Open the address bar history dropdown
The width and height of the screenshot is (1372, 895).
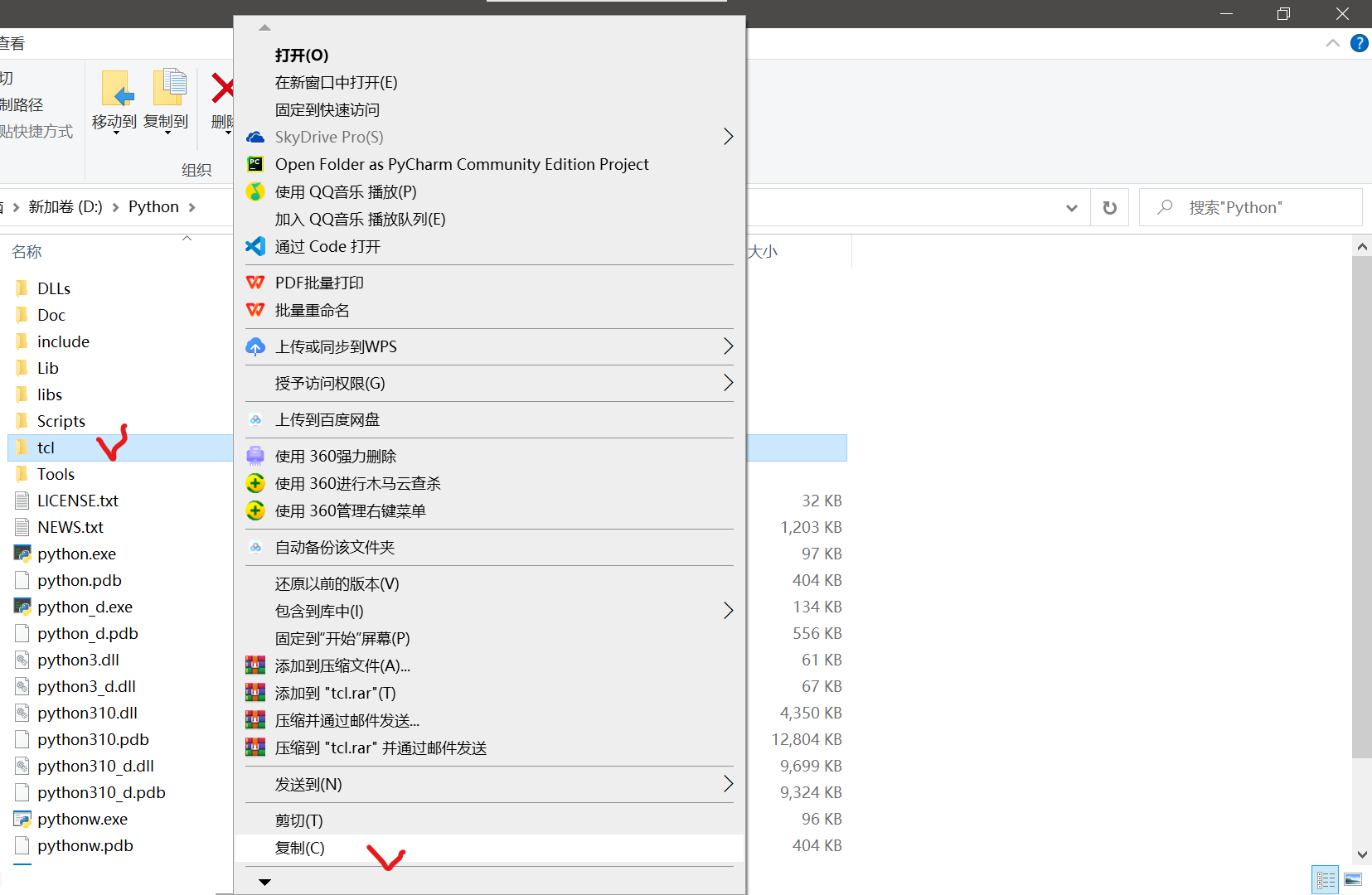pos(1072,207)
